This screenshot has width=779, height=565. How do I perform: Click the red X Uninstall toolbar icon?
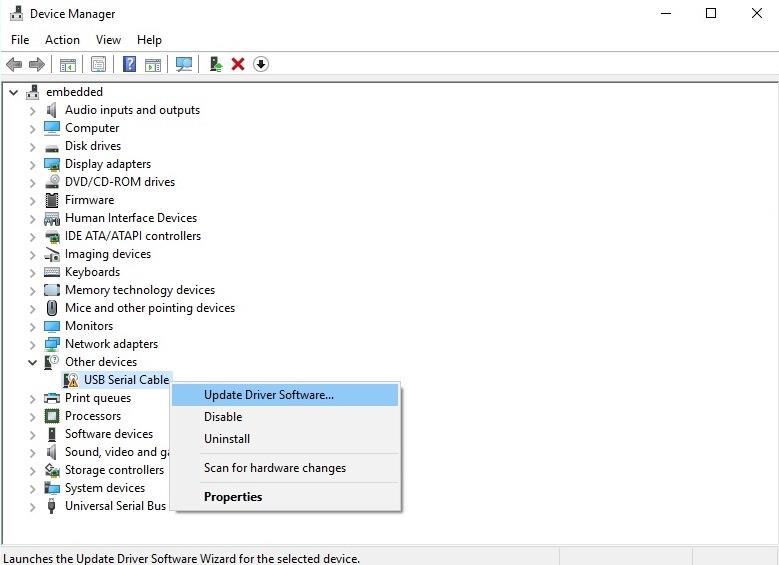(238, 64)
